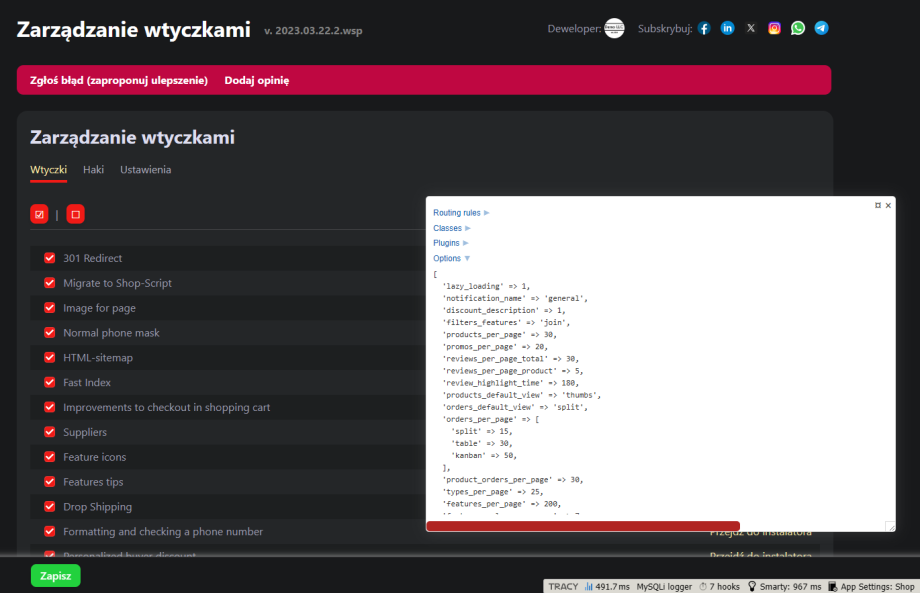This screenshot has height=593, width=920.
Task: Toggle the HTML-sitemap plugin checkbox
Action: (x=49, y=357)
